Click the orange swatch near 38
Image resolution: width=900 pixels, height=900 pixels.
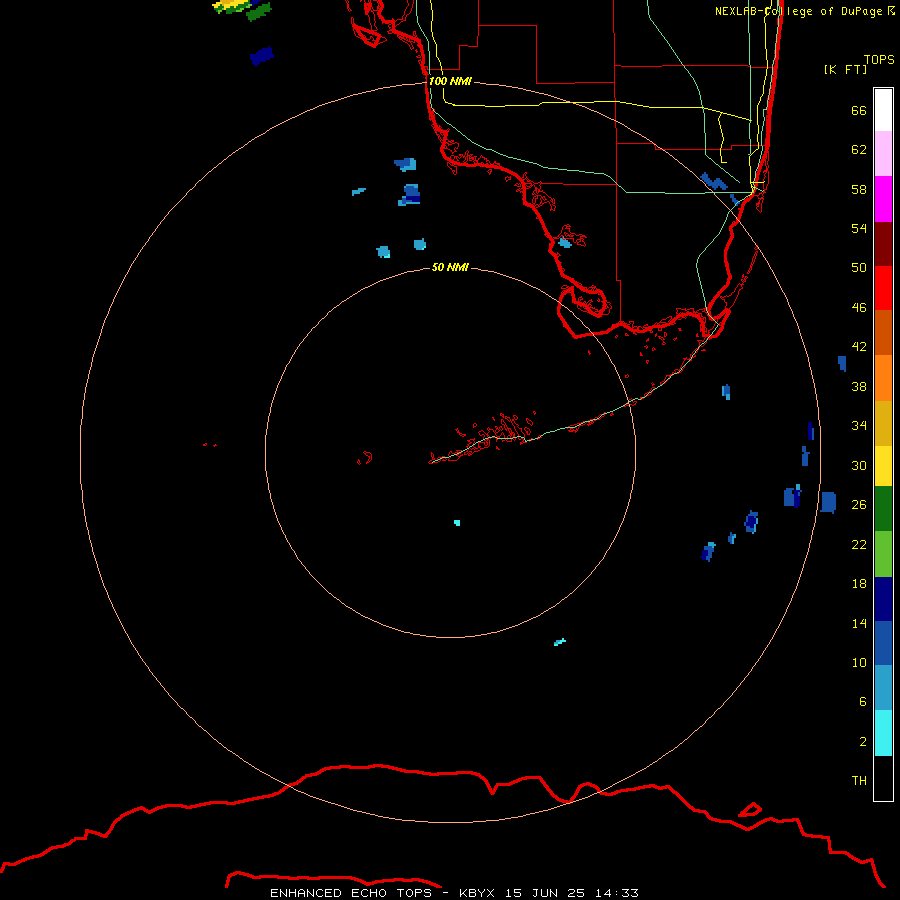(883, 378)
